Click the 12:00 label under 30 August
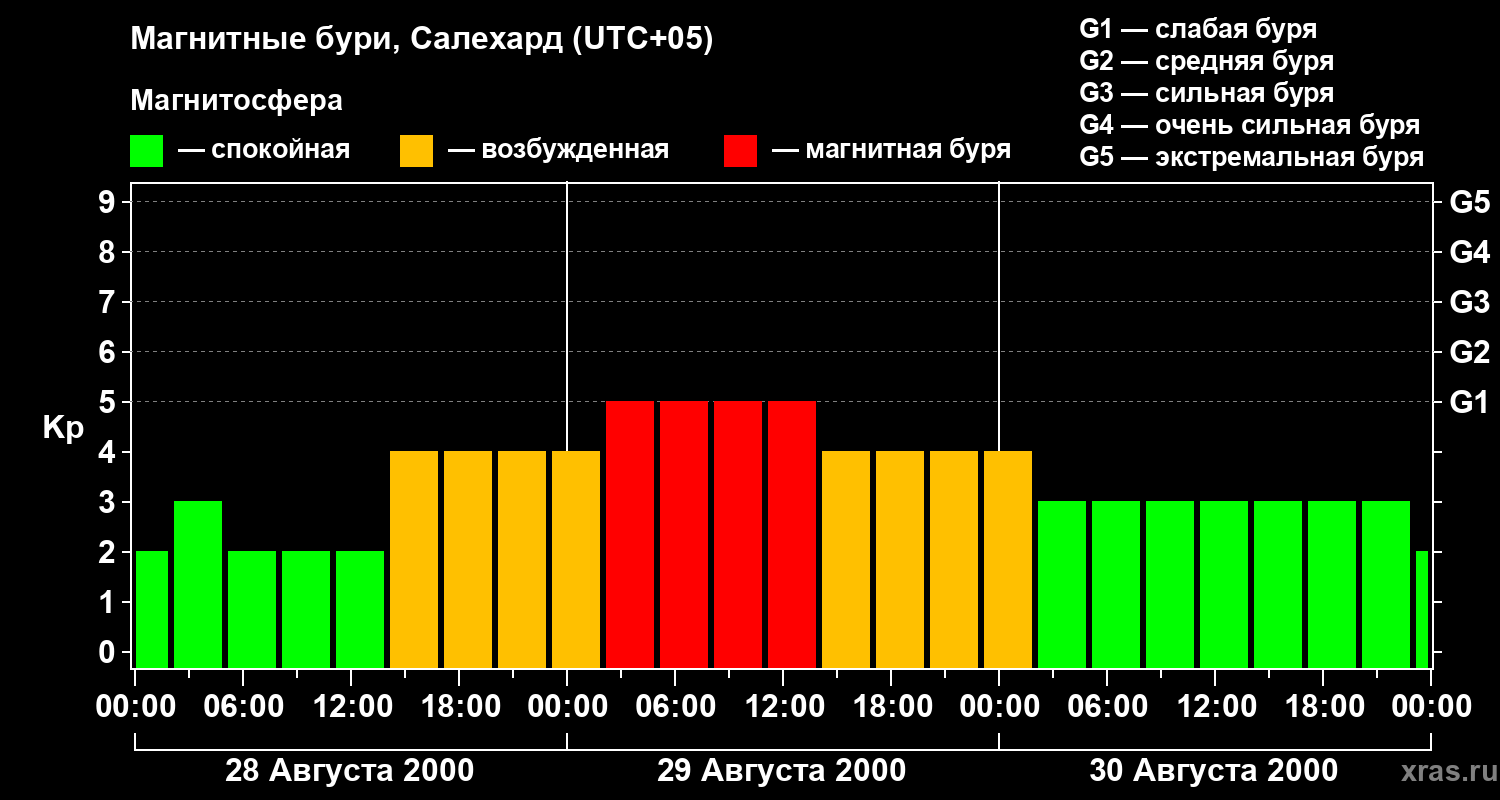This screenshot has height=800, width=1500. [1215, 706]
